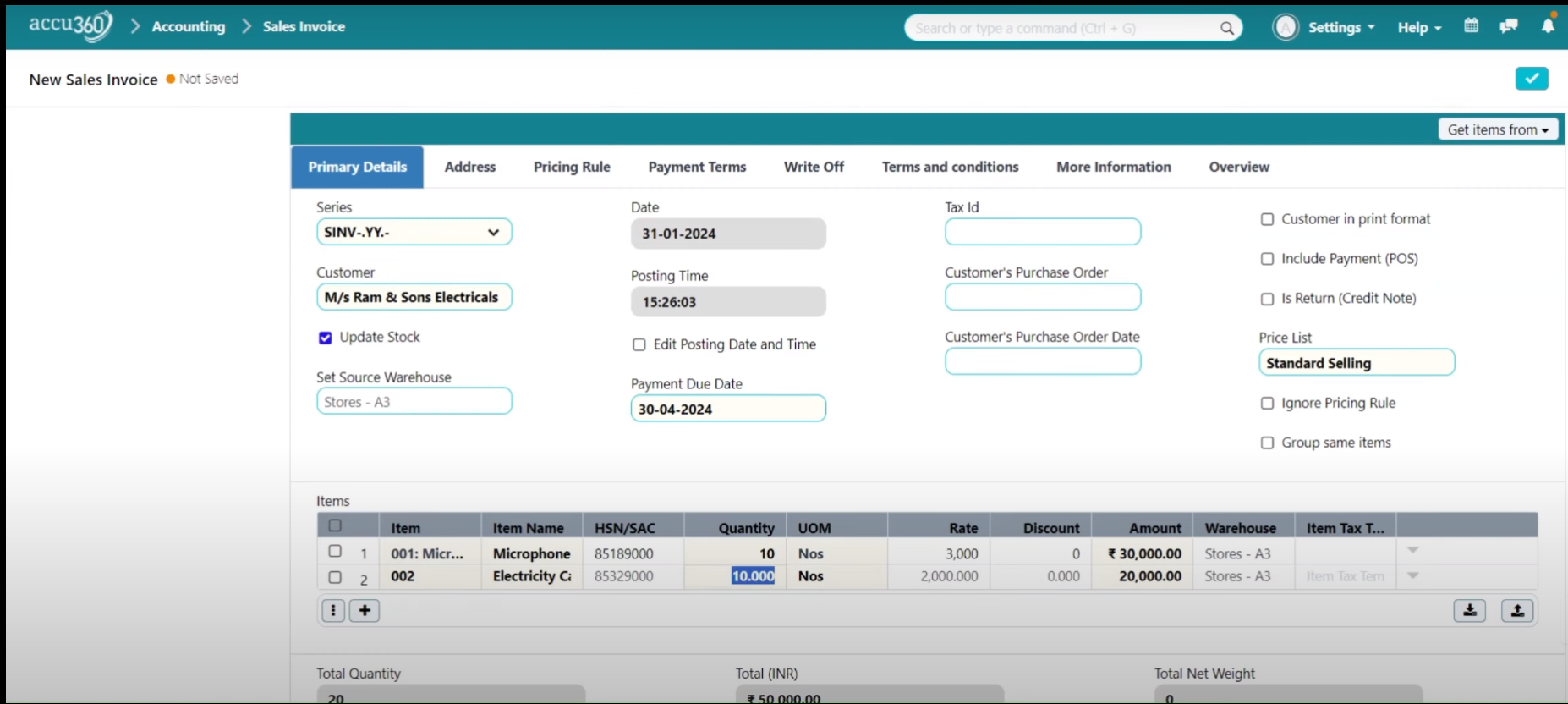Click the search magnifier icon

click(x=1226, y=28)
